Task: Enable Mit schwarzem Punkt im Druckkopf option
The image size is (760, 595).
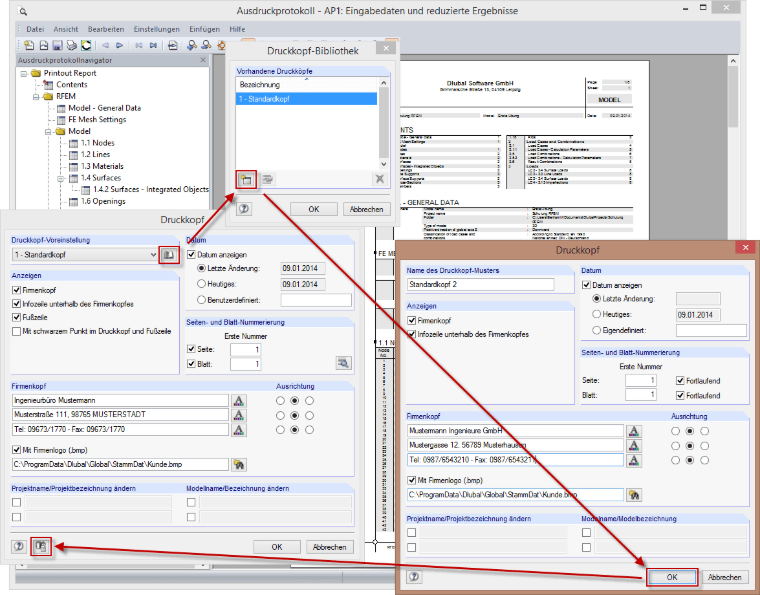Action: [16, 331]
